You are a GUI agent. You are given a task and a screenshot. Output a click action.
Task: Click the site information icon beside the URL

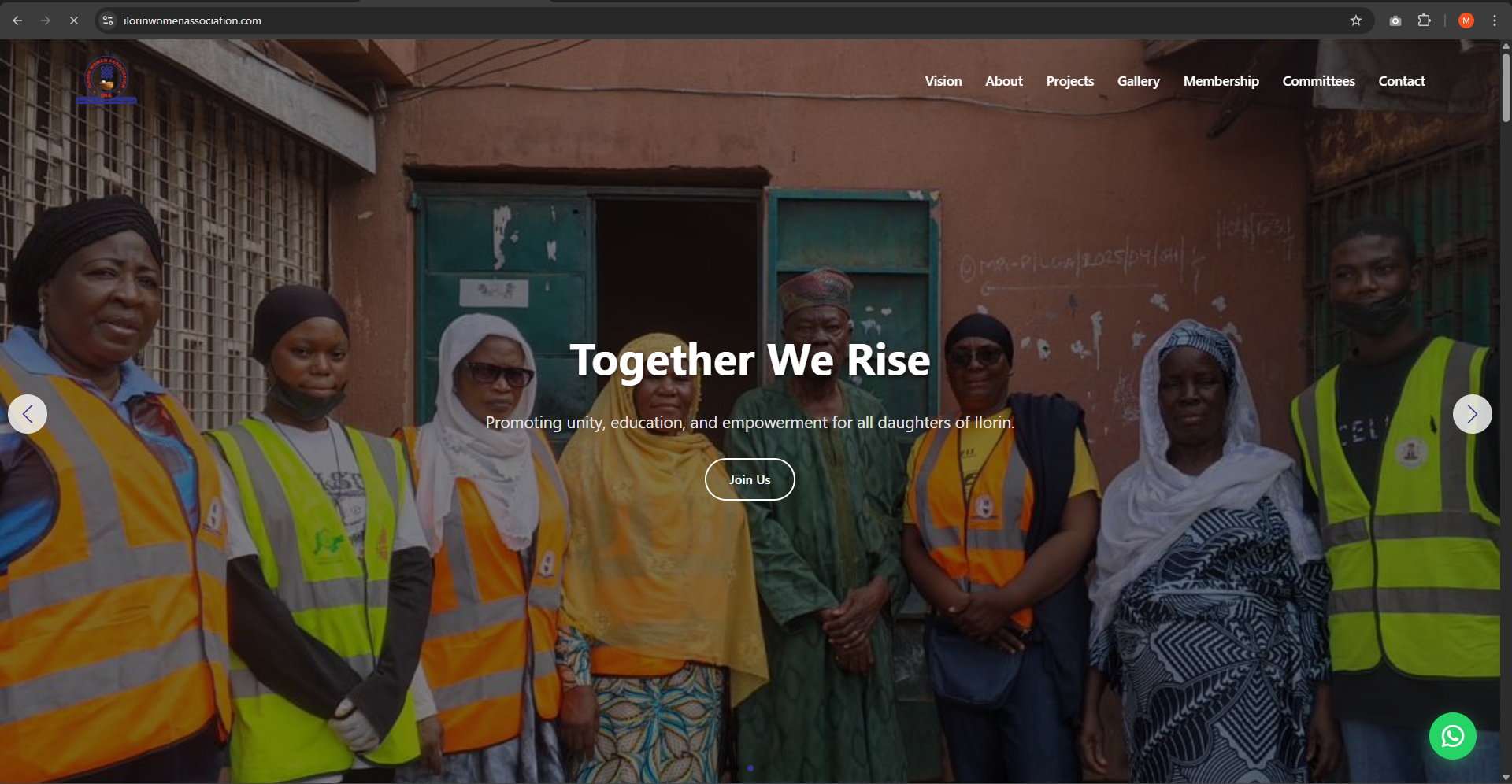click(x=108, y=20)
